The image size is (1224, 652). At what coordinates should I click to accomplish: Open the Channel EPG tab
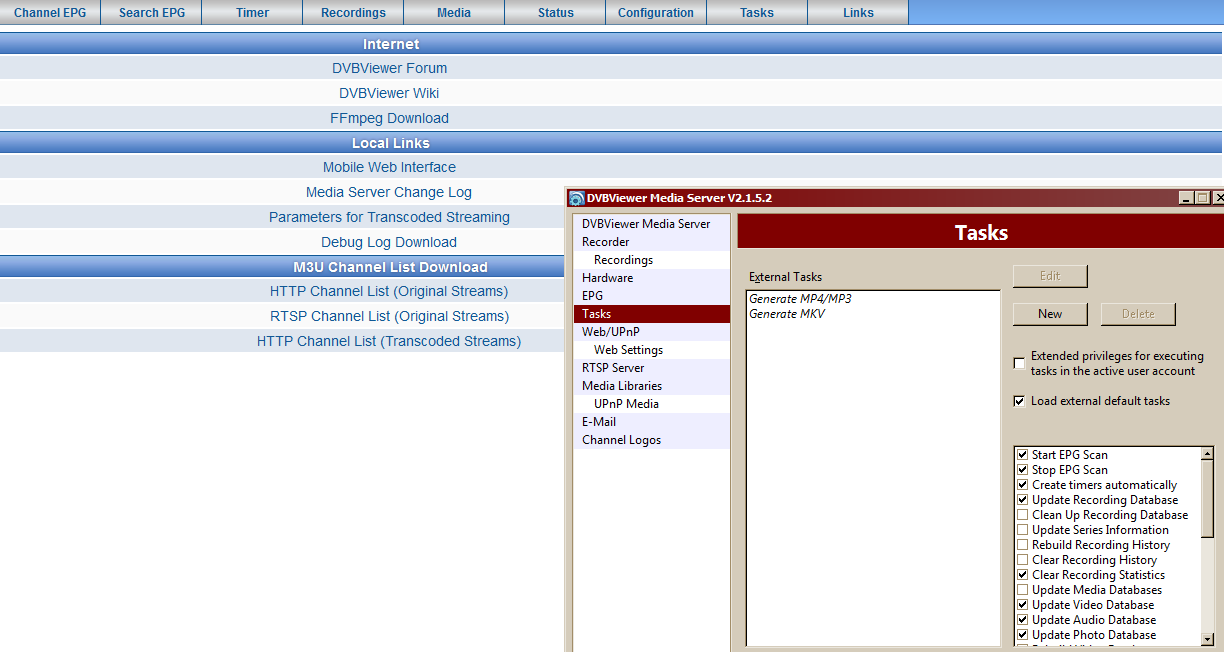pos(50,13)
